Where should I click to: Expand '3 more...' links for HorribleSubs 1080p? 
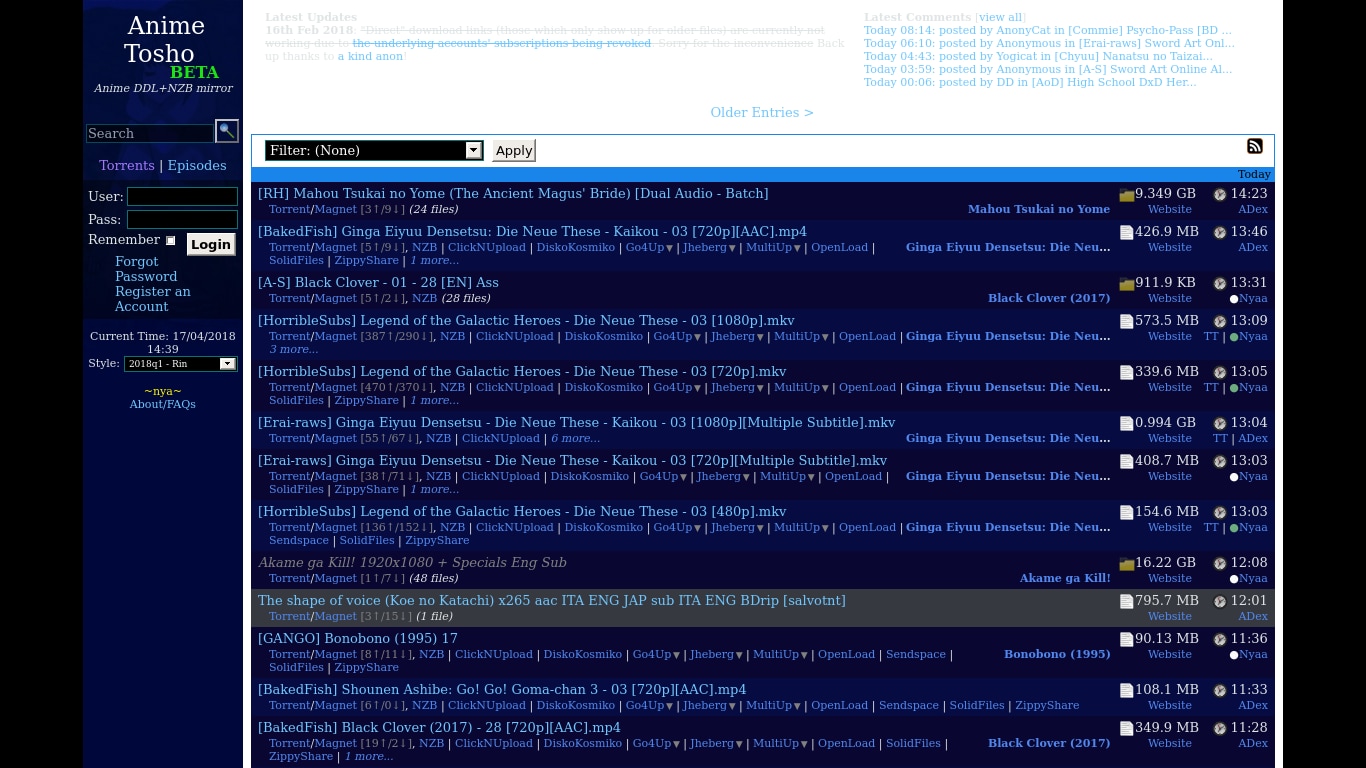coord(293,350)
